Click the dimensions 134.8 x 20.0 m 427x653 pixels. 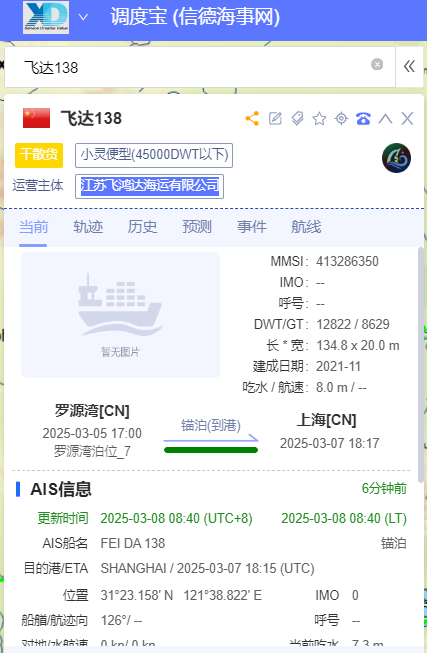coord(357,345)
